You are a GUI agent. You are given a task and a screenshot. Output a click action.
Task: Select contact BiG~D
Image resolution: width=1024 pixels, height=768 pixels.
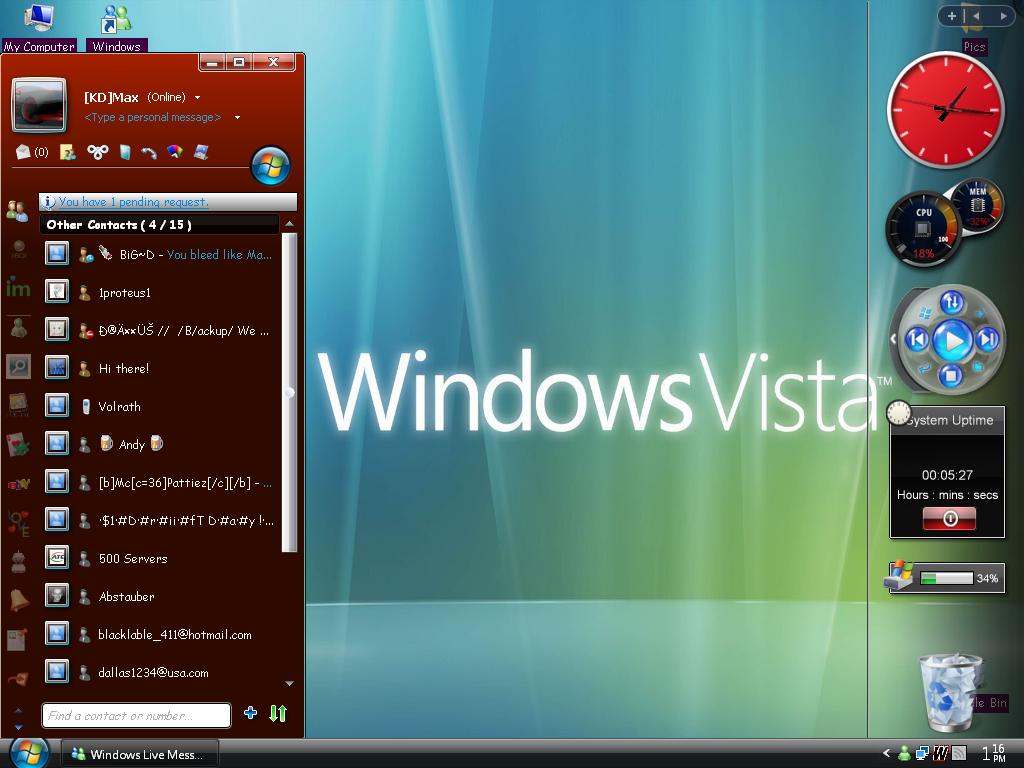(x=157, y=254)
